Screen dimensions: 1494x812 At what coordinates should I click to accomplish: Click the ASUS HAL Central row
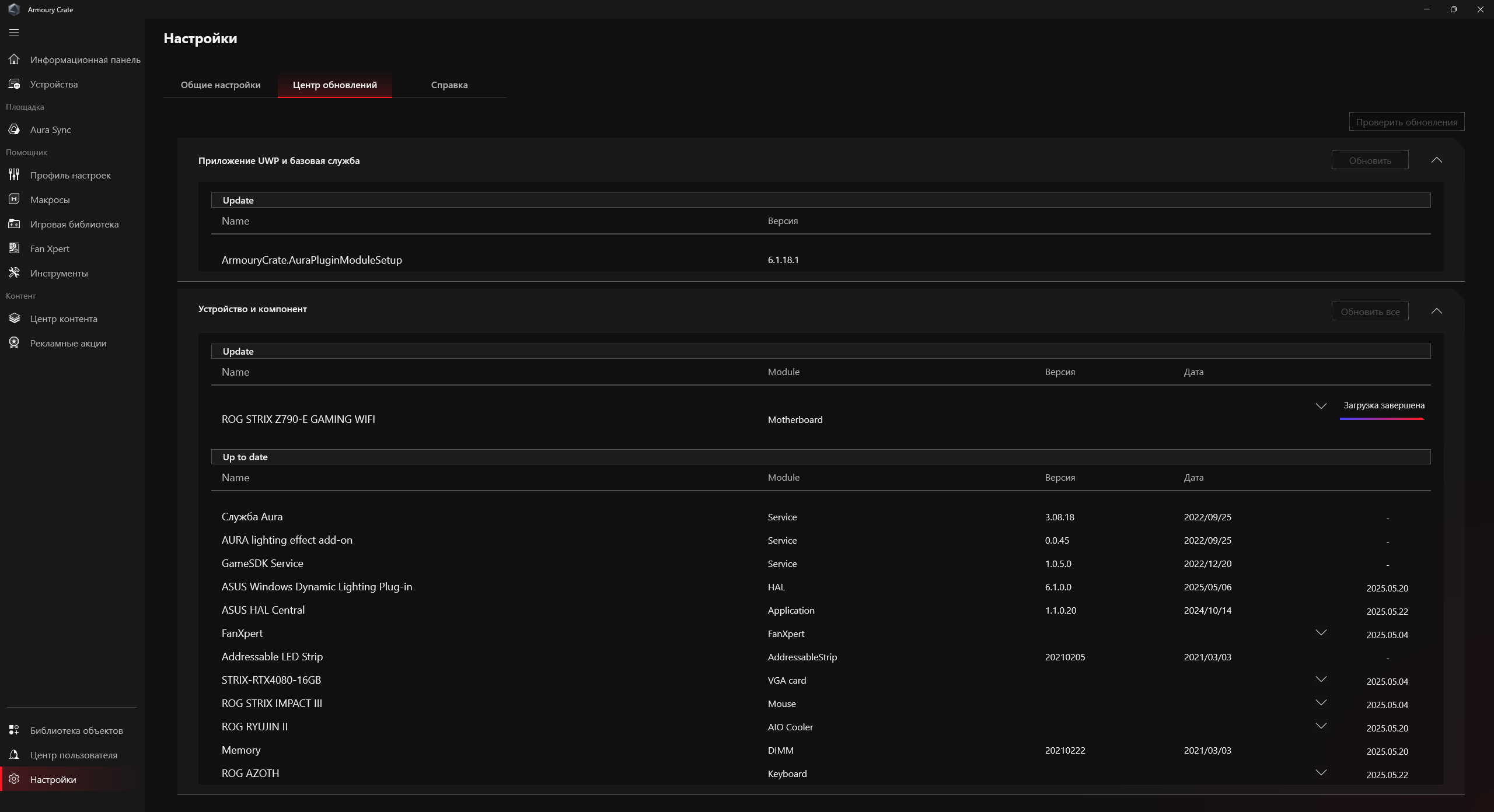tap(821, 610)
